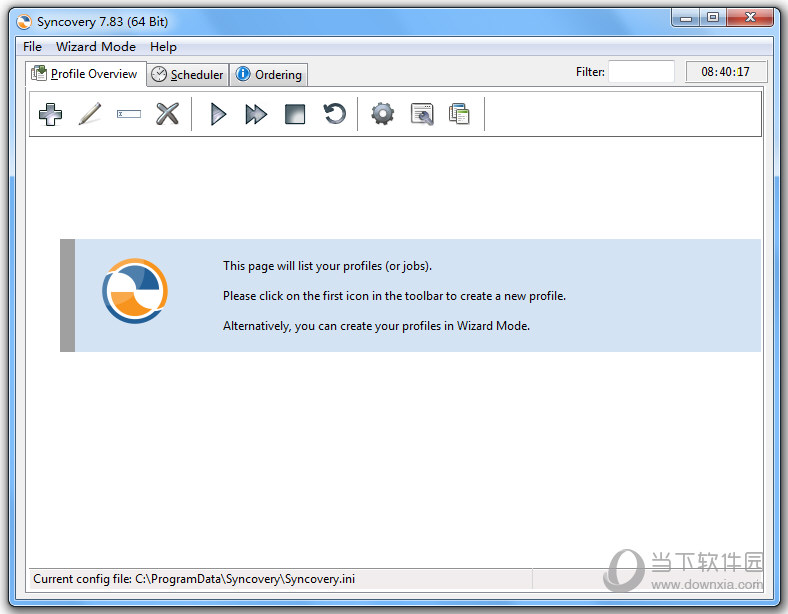Click the Syncovery title bar app icon

(x=24, y=22)
